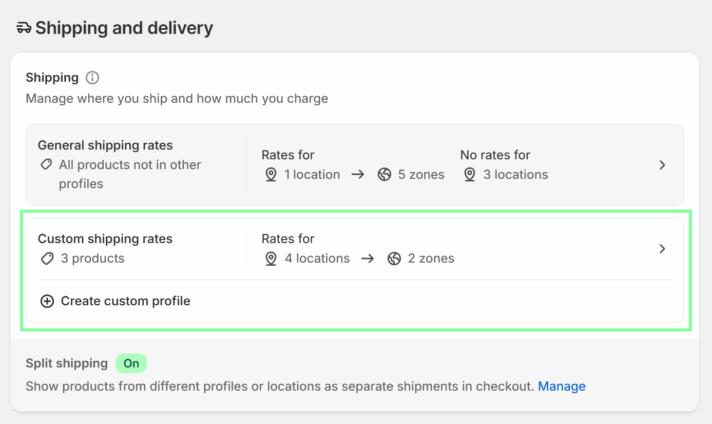Click the location pin beside 1 location
The width and height of the screenshot is (712, 424).
[x=271, y=174]
